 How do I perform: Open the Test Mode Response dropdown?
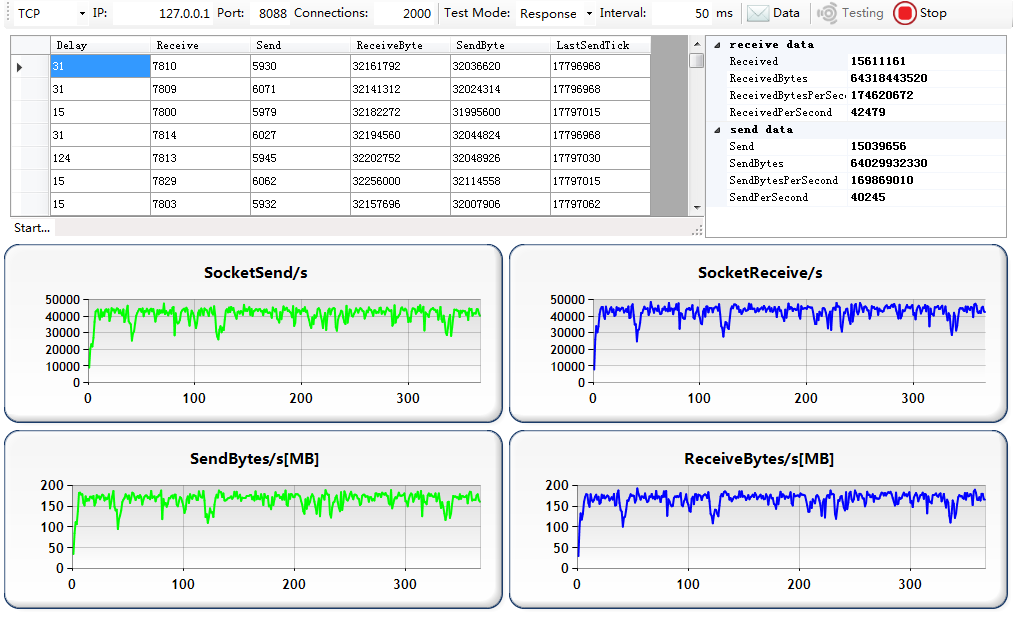click(589, 14)
